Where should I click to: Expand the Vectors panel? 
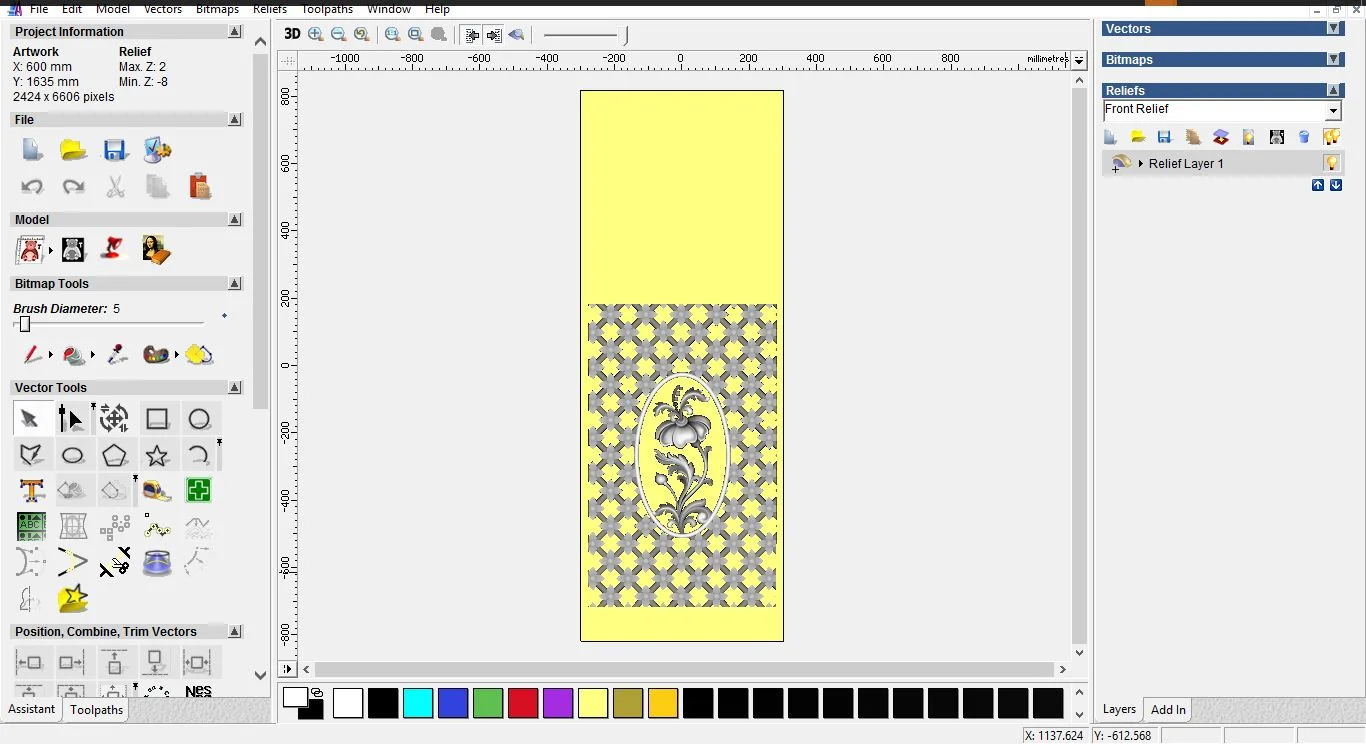(x=1333, y=29)
